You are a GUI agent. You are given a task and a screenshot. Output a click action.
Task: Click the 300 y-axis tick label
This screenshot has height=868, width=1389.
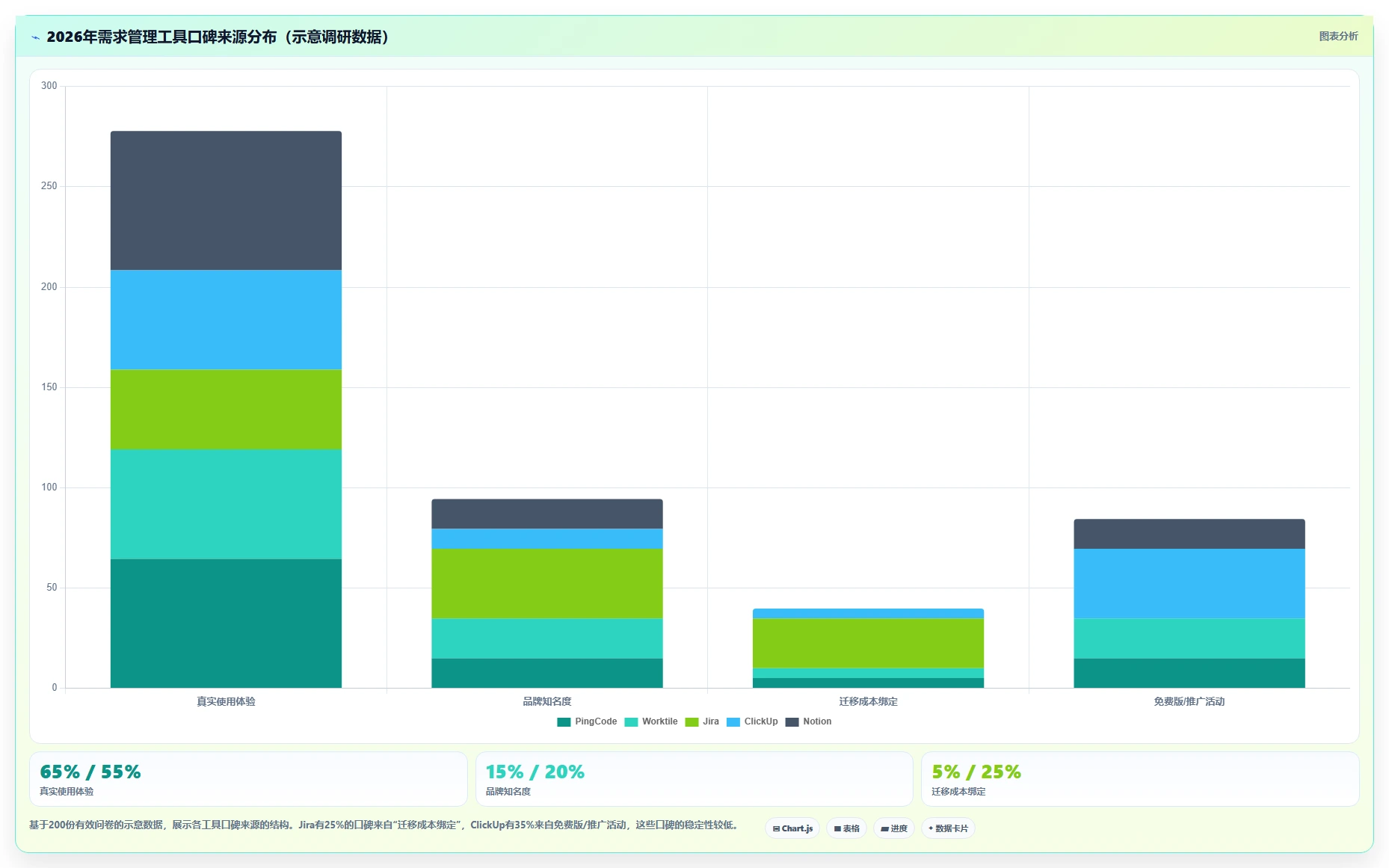pos(49,86)
